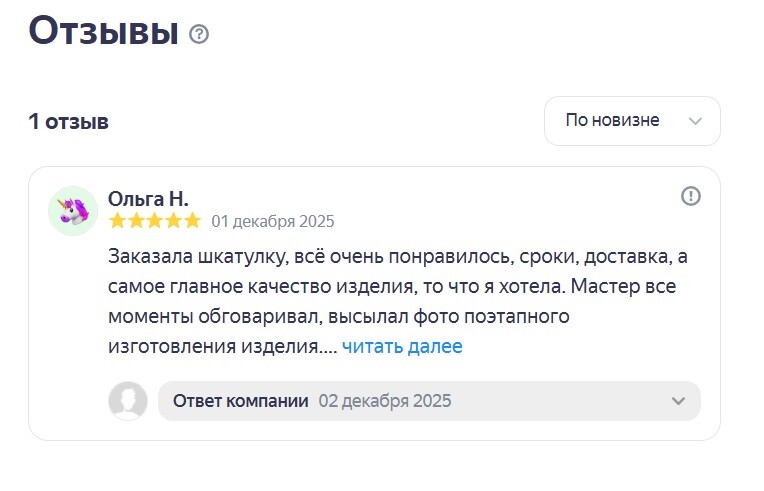Click the 1 отзыв review count
The width and height of the screenshot is (764, 491).
pyautogui.click(x=68, y=122)
